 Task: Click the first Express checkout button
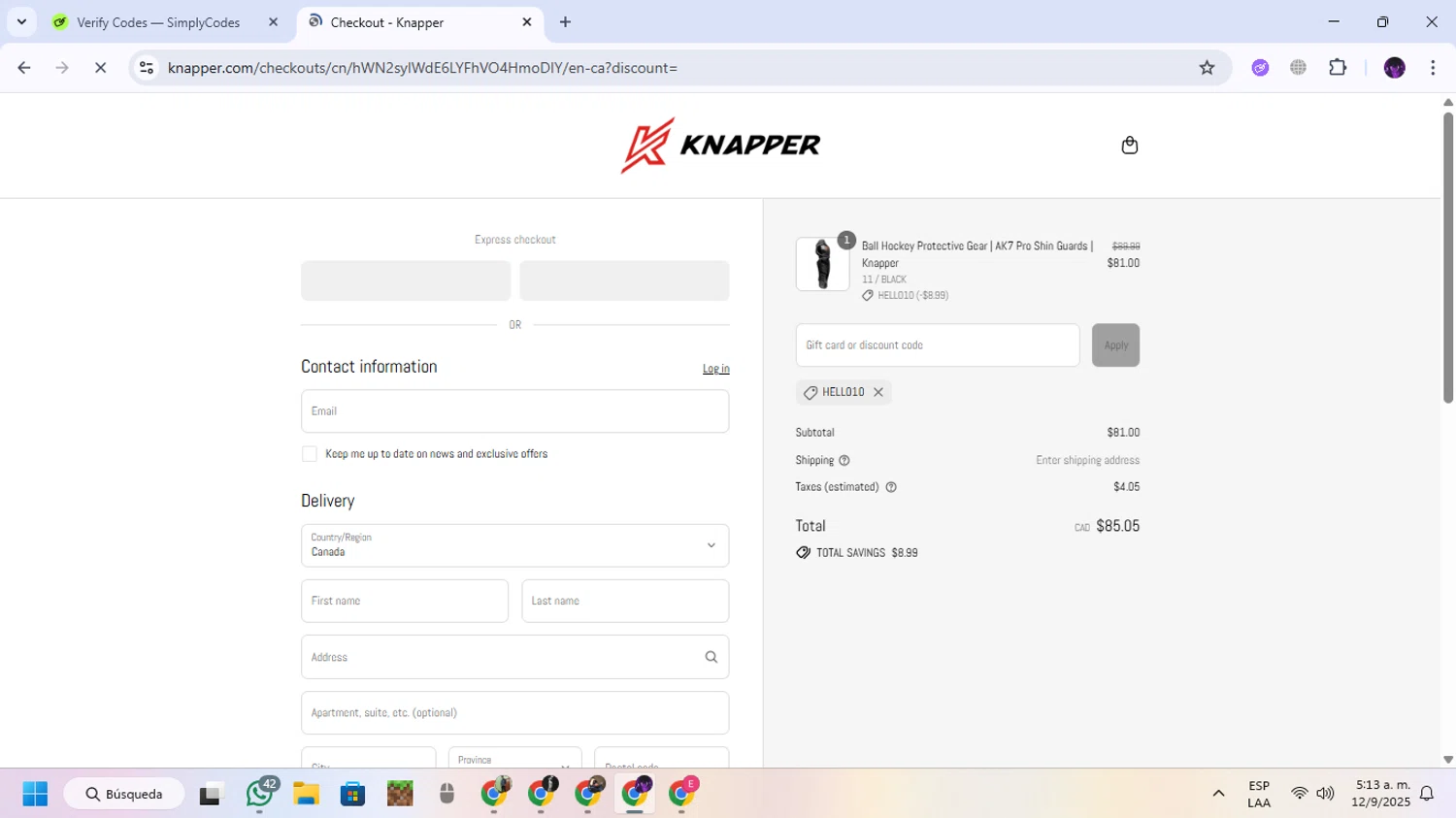[406, 280]
